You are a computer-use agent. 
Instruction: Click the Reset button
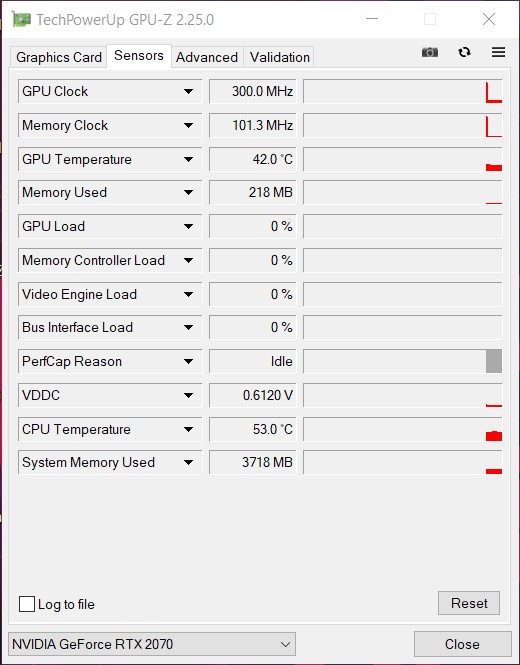click(x=469, y=603)
